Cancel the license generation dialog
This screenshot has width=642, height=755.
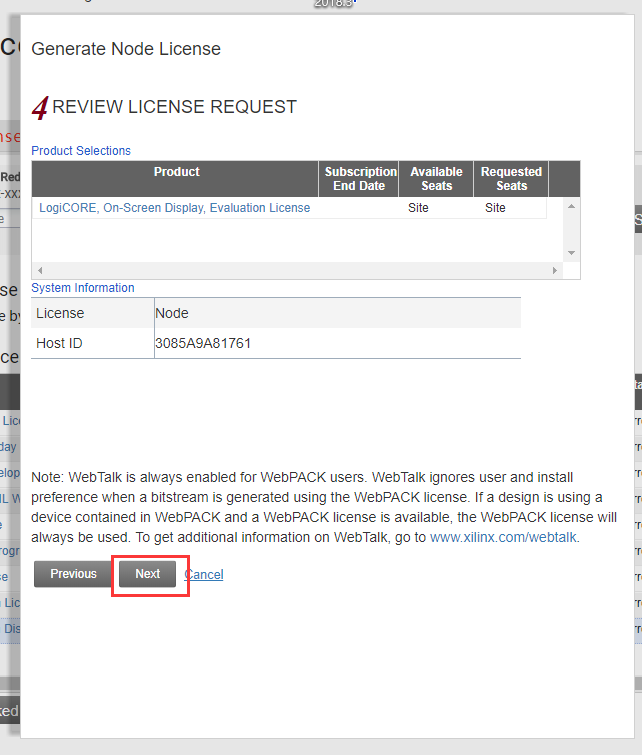click(x=204, y=574)
